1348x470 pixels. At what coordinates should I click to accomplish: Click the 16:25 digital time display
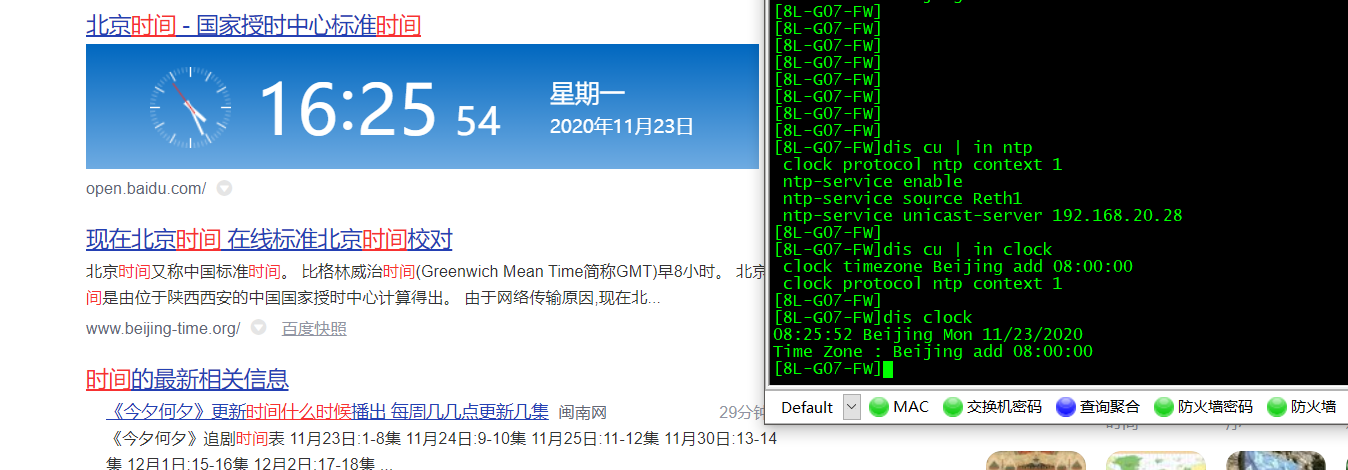[348, 107]
